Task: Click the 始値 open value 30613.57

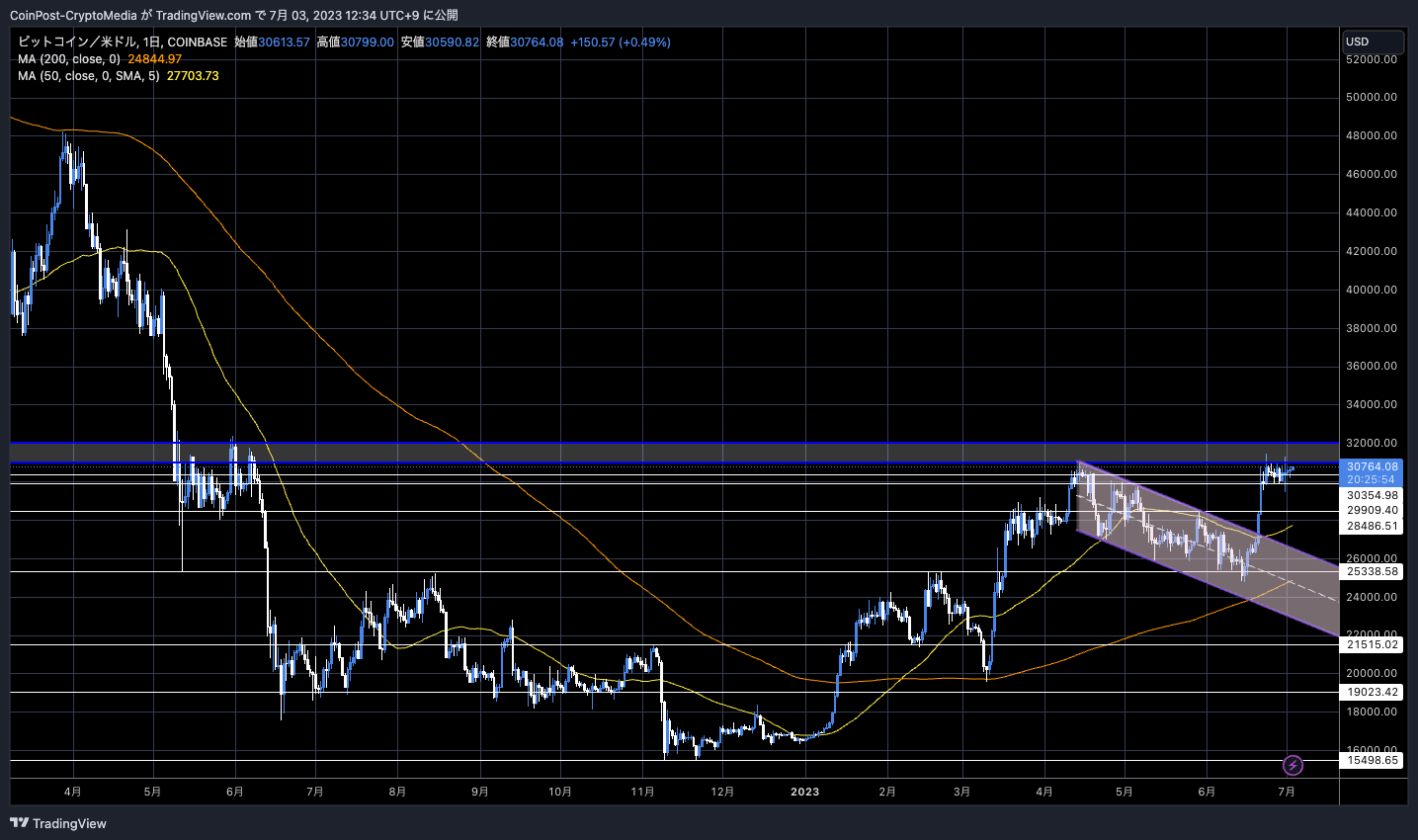Action: [x=284, y=42]
